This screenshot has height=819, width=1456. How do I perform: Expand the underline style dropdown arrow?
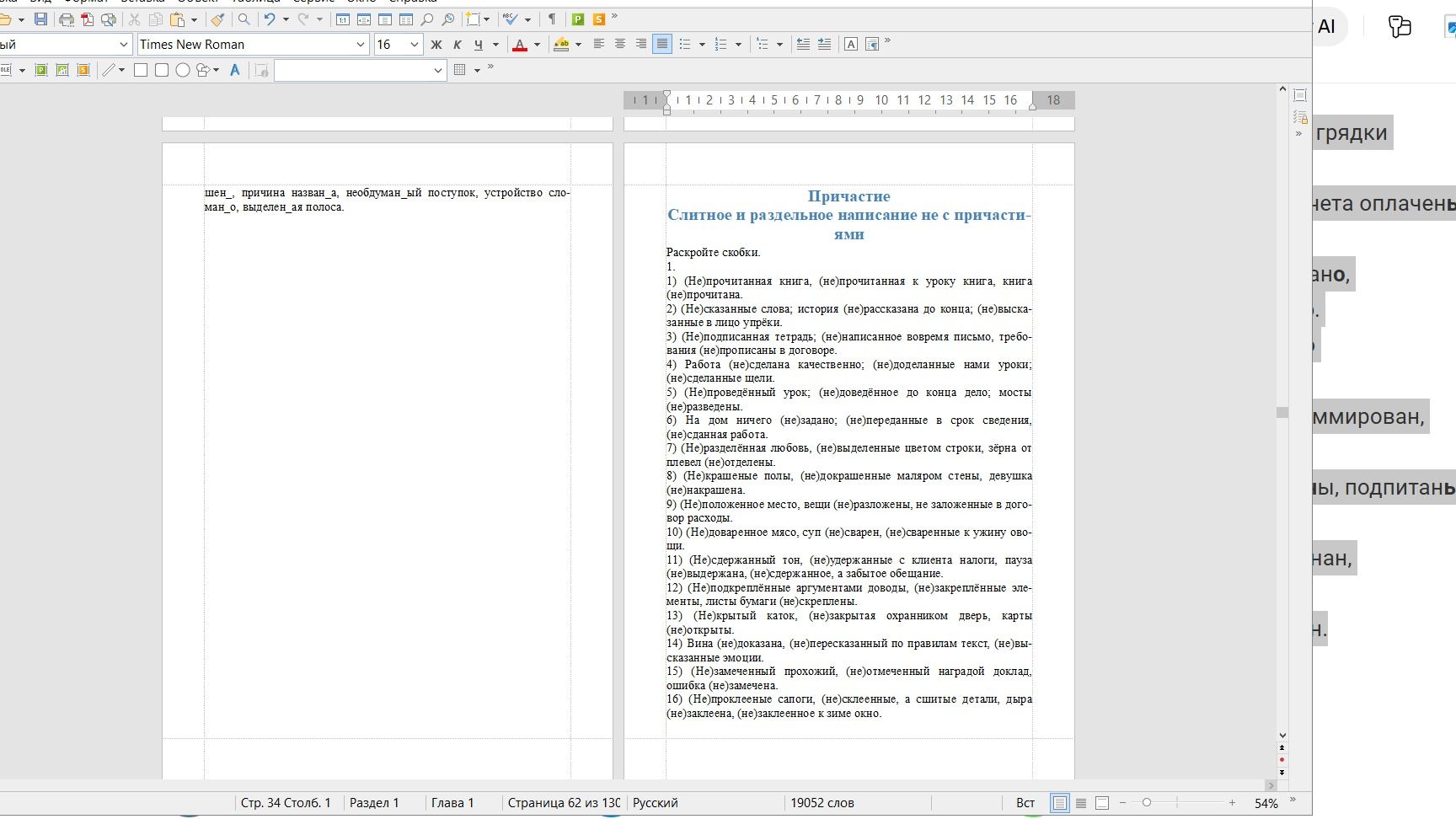click(495, 44)
